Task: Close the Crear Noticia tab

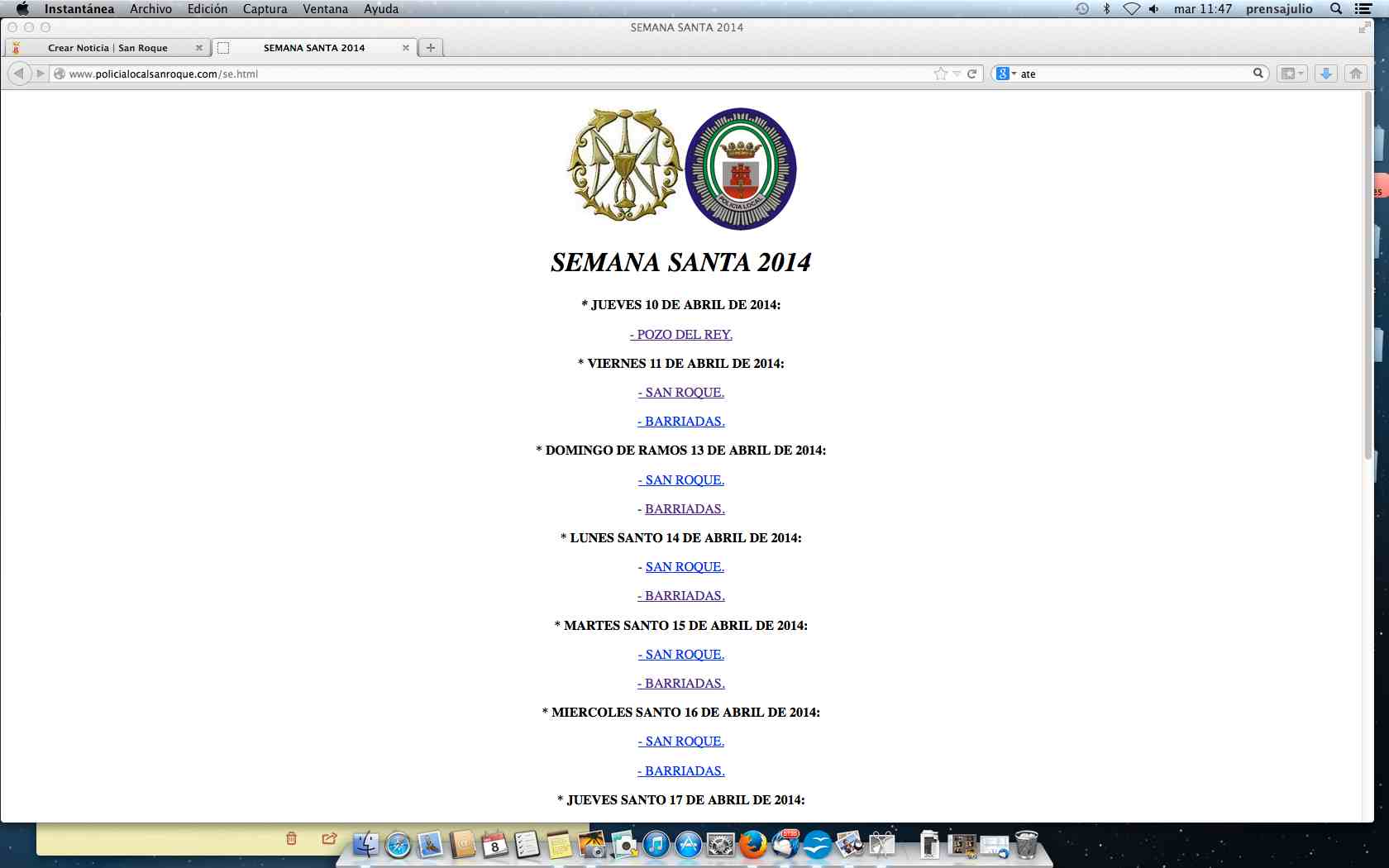Action: [x=199, y=48]
